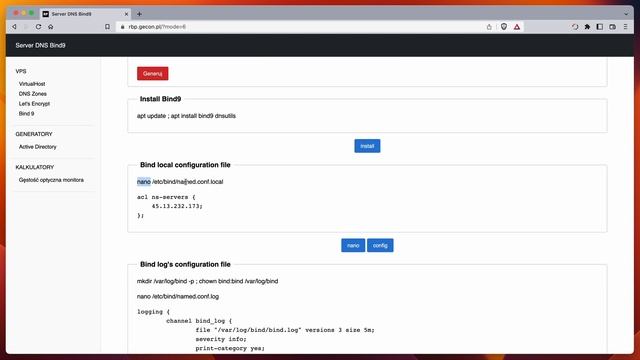Screen dimensions: 640x360
Task: Click the red triangle rewards icon
Action: (517, 27)
